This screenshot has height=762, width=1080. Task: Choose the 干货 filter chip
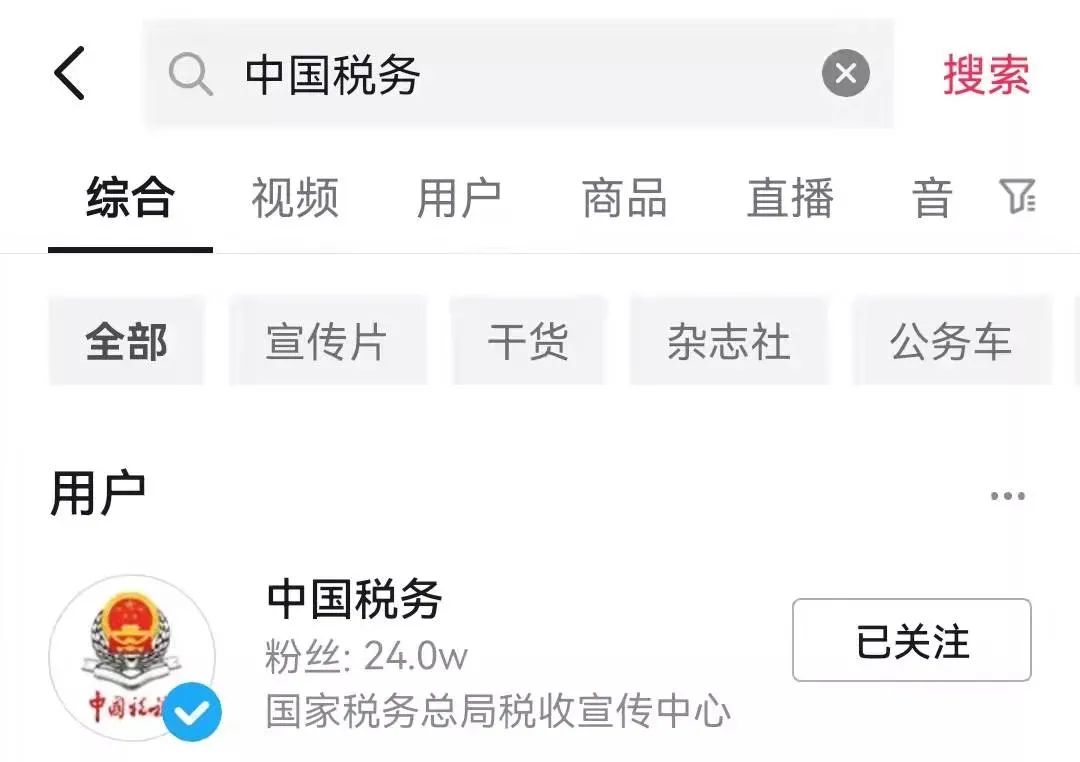click(x=528, y=341)
